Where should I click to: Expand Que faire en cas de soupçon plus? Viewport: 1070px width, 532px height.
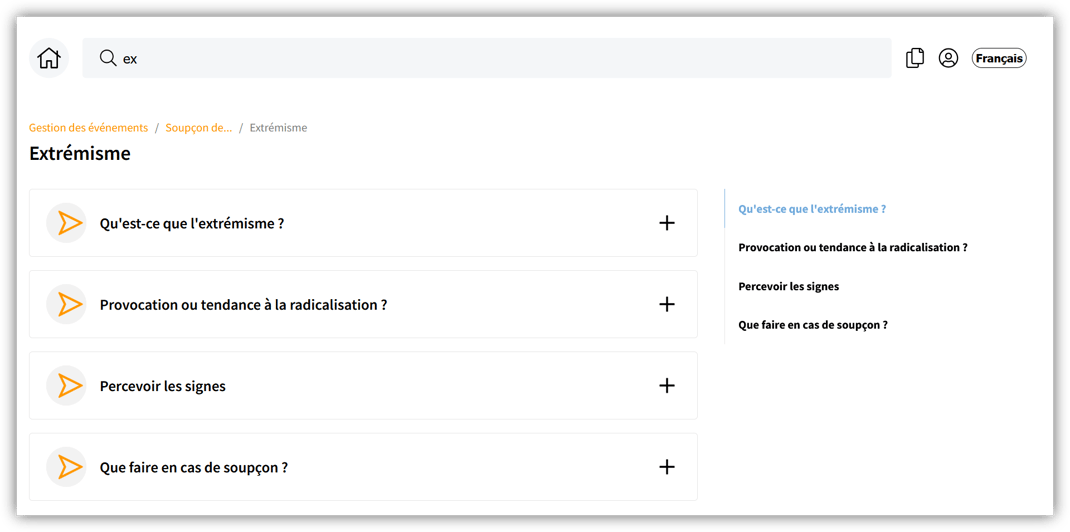click(667, 467)
